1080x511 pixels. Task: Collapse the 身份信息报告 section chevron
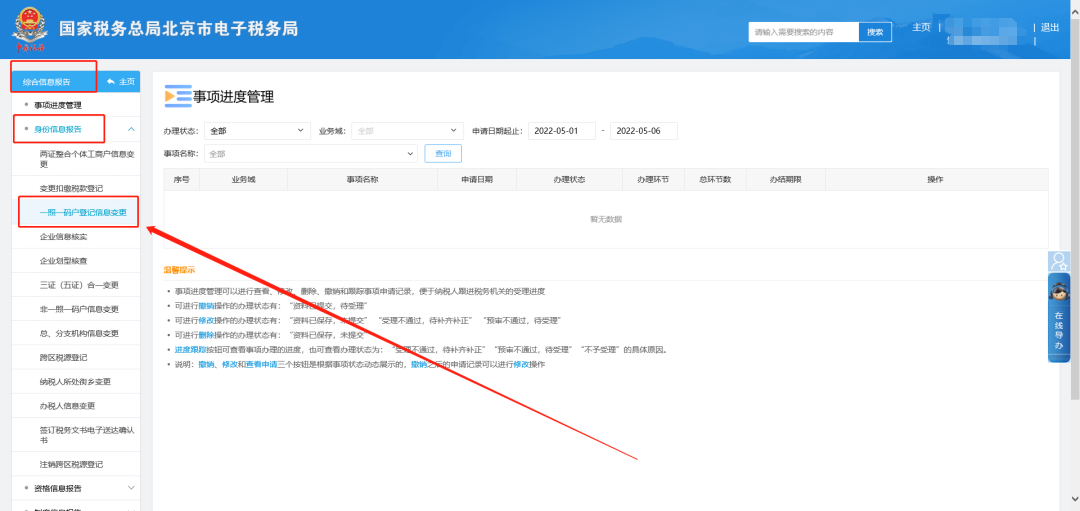131,129
